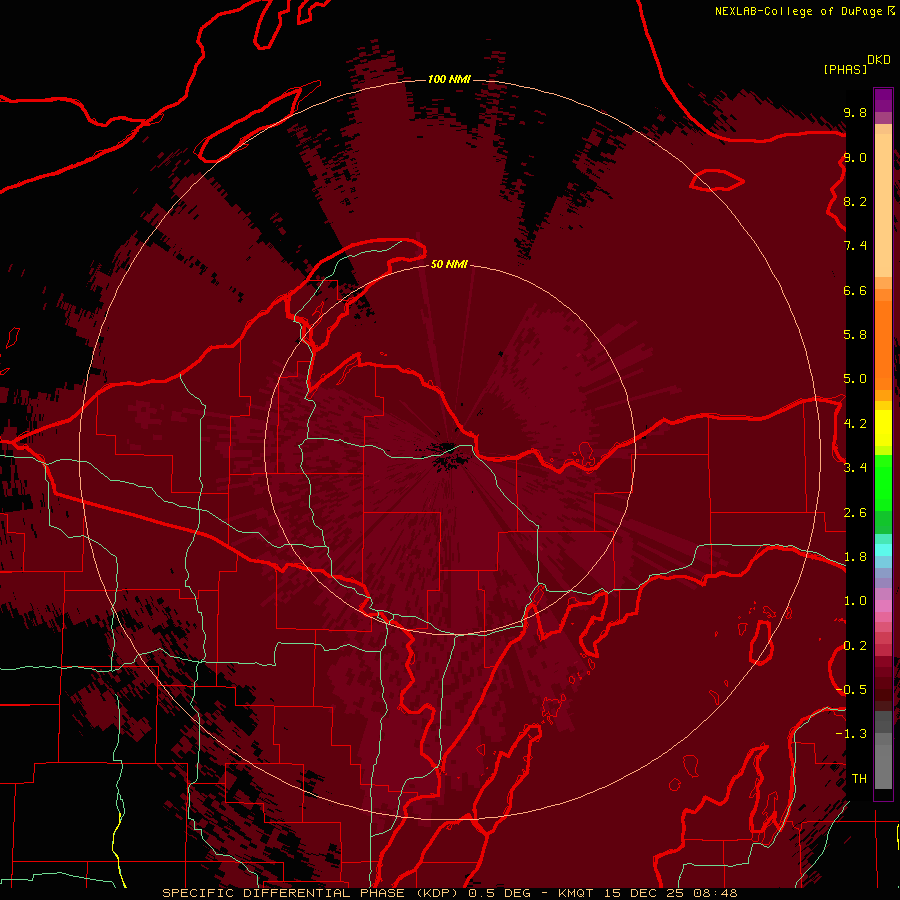Select the 1.8 value on the color scale
900x900 pixels.
pyautogui.click(x=855, y=557)
